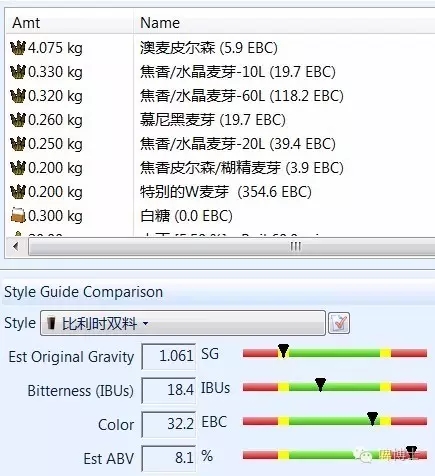This screenshot has width=435, height=476.
Task: Click the Est Original Gravity 1.061 field
Action: (x=169, y=356)
